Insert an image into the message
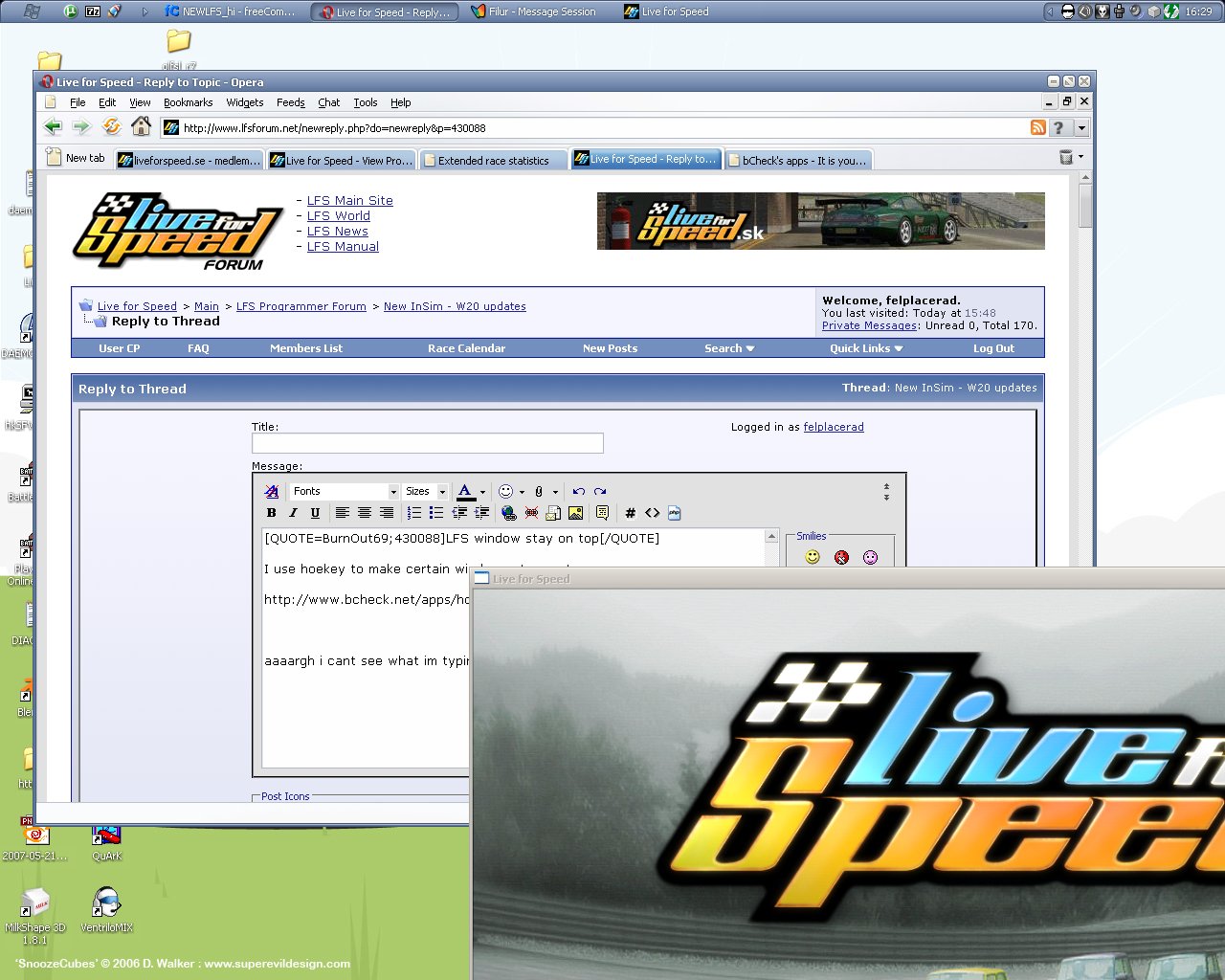Viewport: 1225px width, 980px height. point(575,513)
